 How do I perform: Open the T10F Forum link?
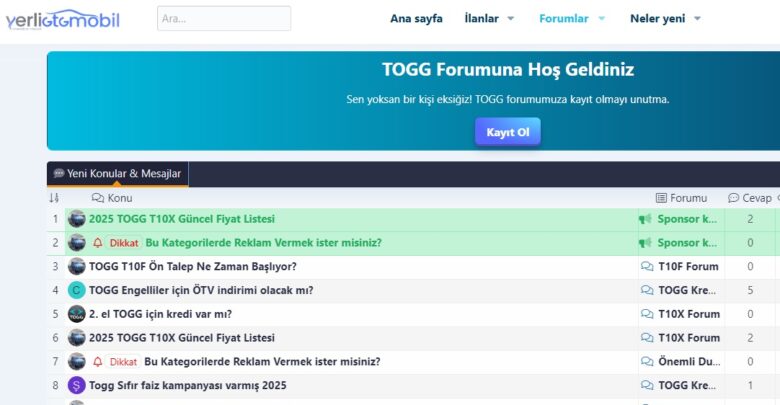688,267
